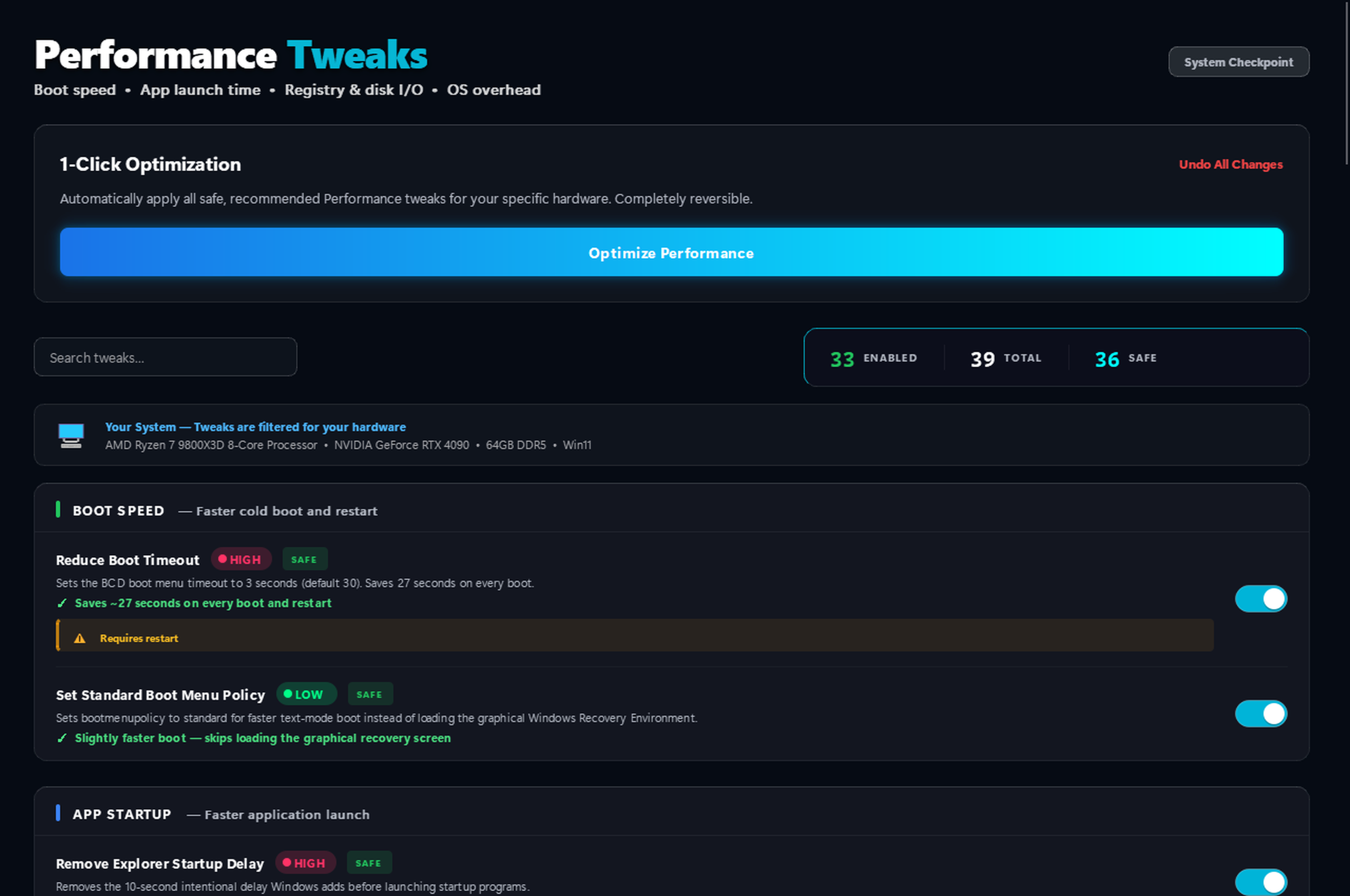1350x896 pixels.
Task: Click the green LOW badge on Set Standard Boot Menu Policy
Action: click(x=306, y=694)
